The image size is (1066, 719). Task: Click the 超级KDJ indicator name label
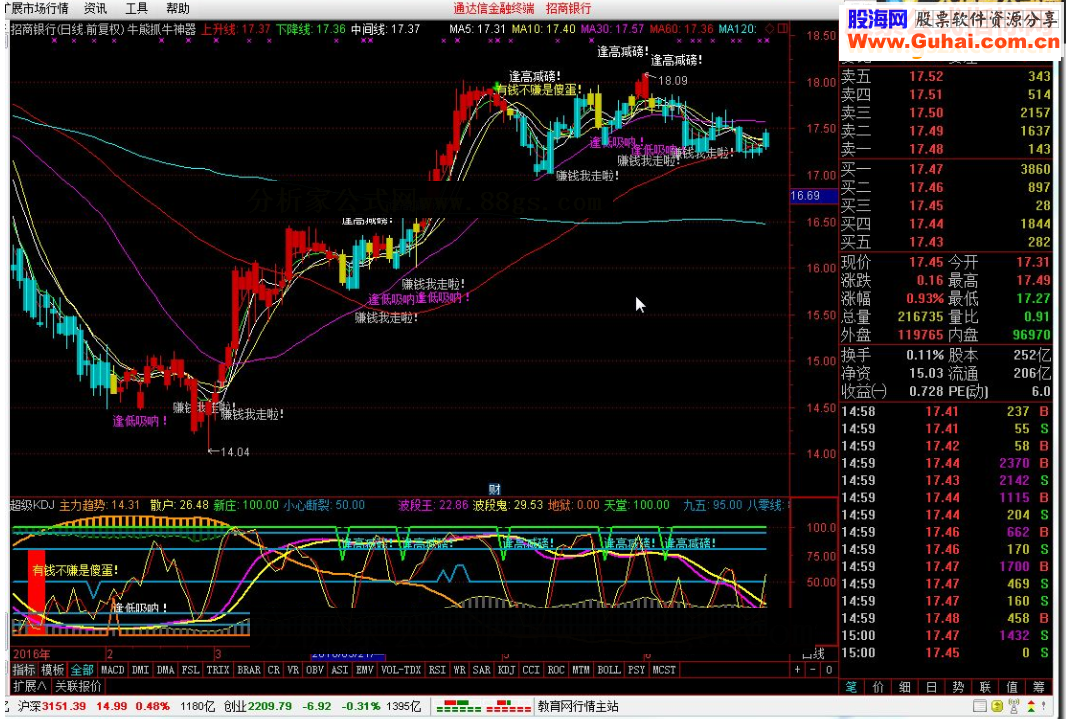click(33, 505)
